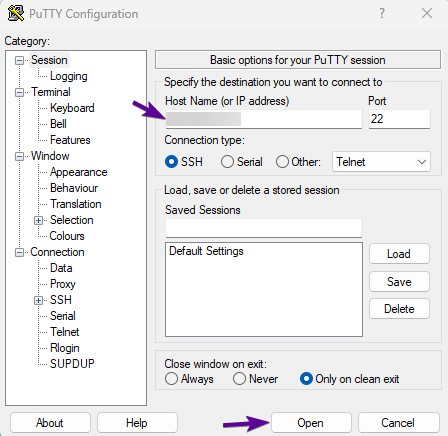
Task: Set close window on exit to Never
Action: point(239,379)
